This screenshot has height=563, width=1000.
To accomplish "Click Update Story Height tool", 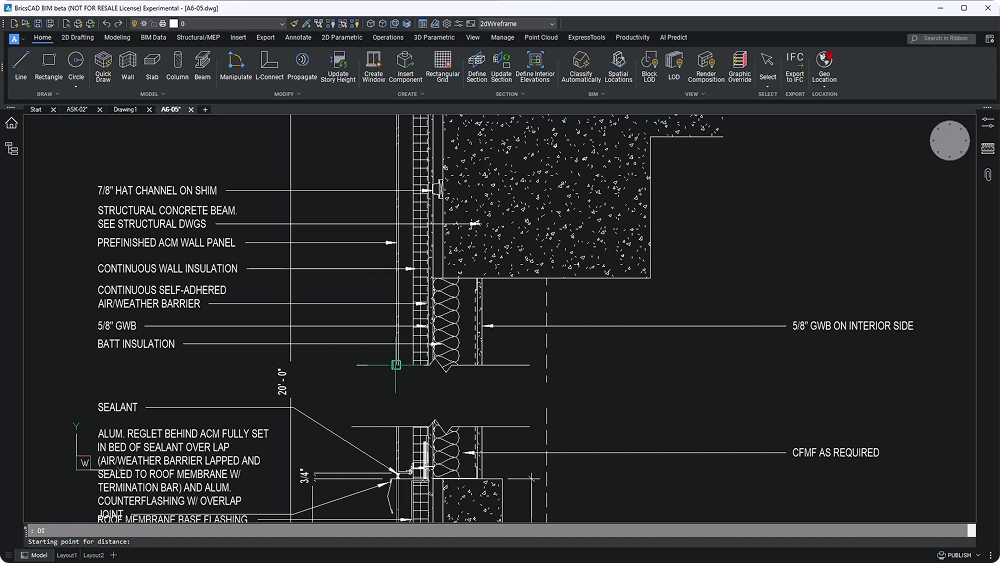I will (x=338, y=67).
